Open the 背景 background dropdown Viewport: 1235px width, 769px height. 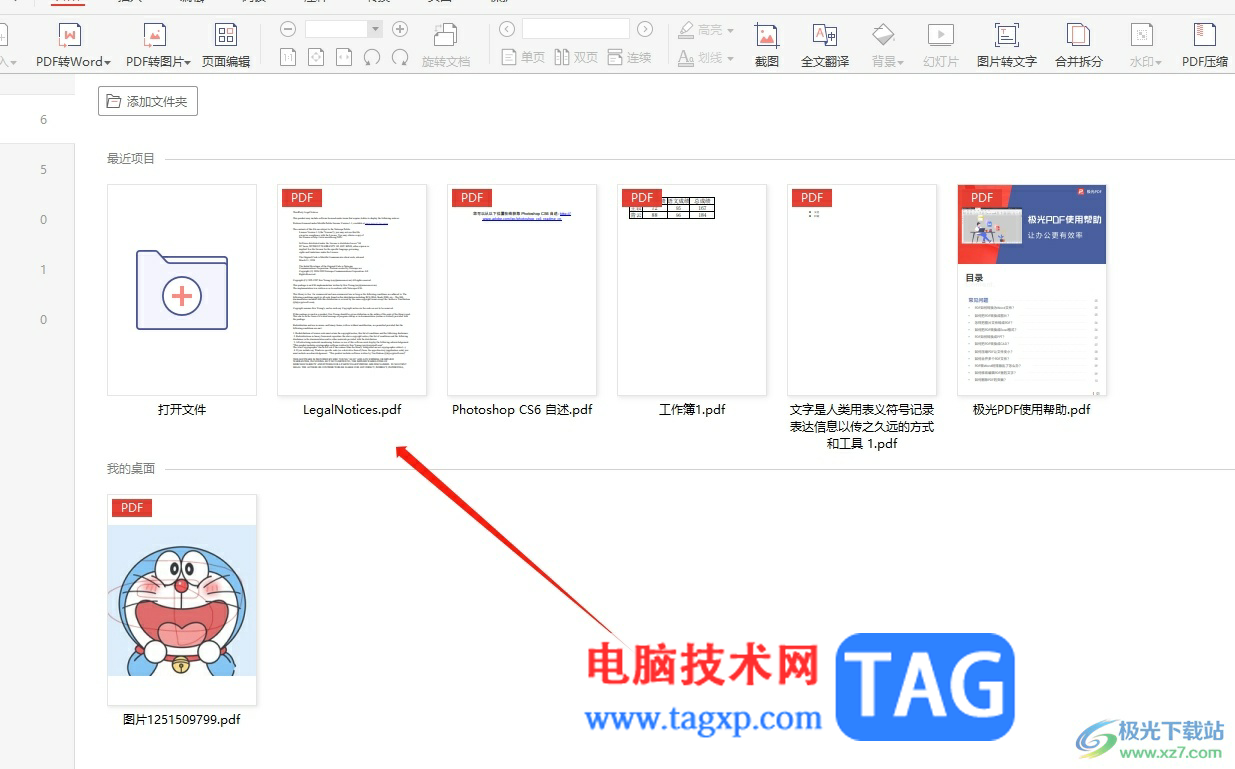pyautogui.click(x=887, y=45)
